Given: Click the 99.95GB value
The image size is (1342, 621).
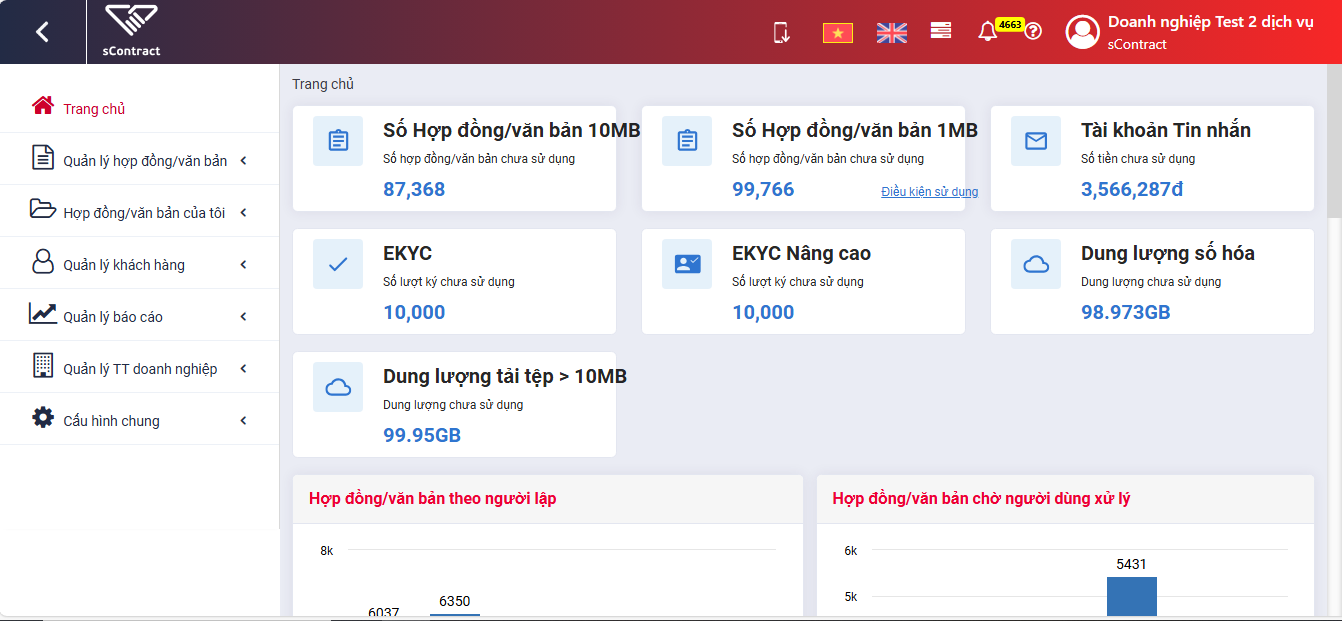Looking at the screenshot, I should point(422,435).
